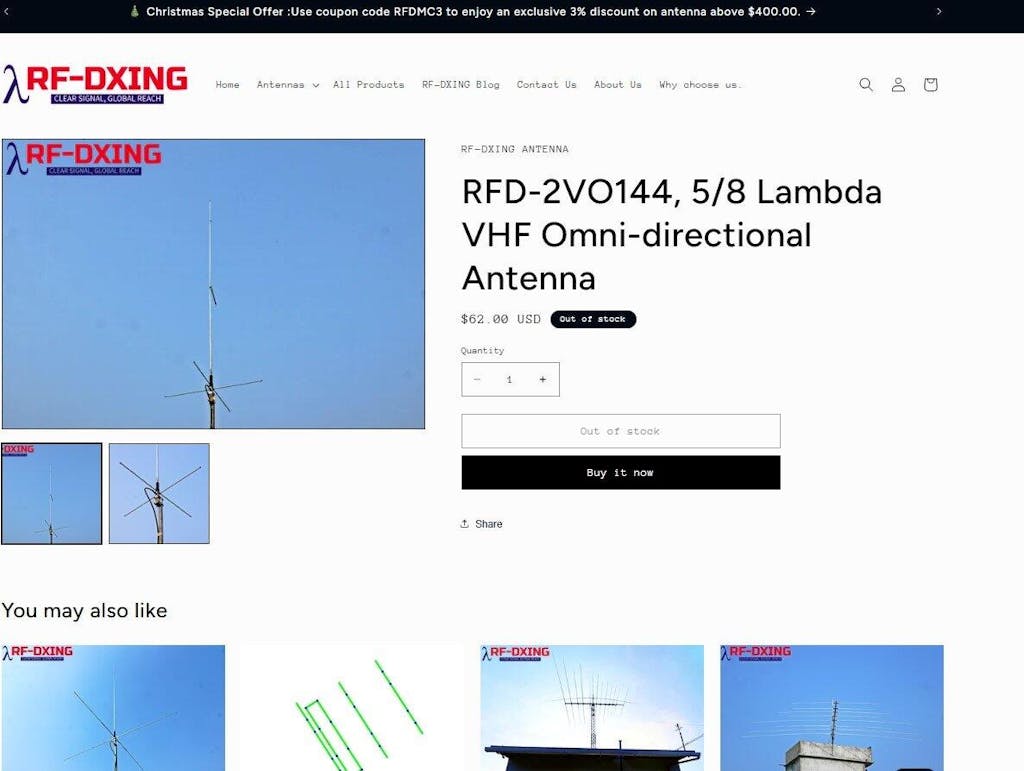The width and height of the screenshot is (1024, 771).
Task: Click the Share button
Action: [x=481, y=524]
